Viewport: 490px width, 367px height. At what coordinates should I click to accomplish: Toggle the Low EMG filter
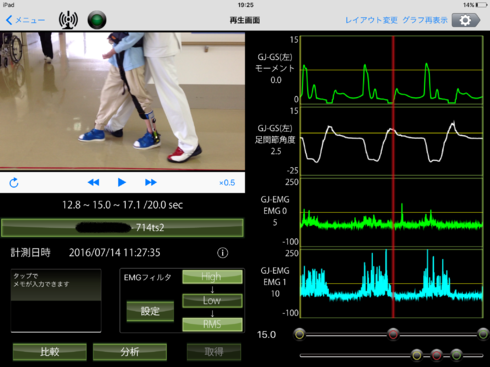tap(212, 301)
